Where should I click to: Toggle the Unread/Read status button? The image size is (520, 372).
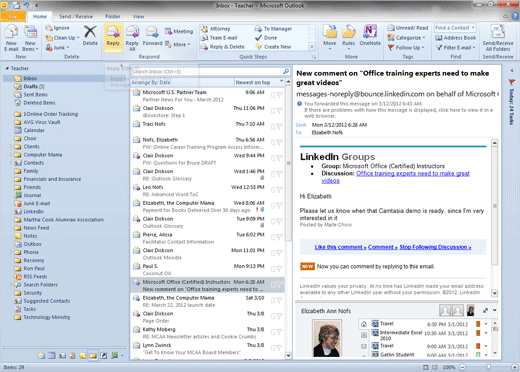point(407,28)
